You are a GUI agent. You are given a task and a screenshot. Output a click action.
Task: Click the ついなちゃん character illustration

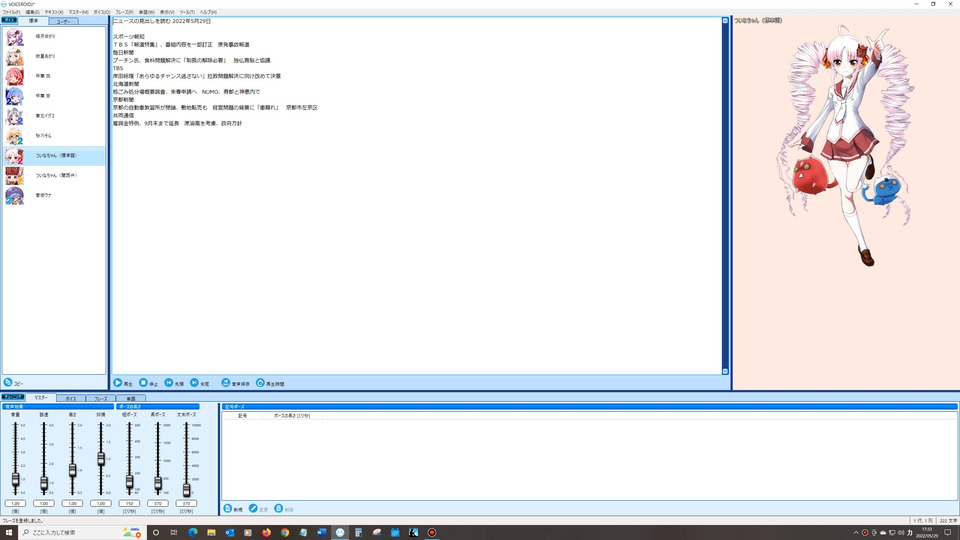[848, 144]
